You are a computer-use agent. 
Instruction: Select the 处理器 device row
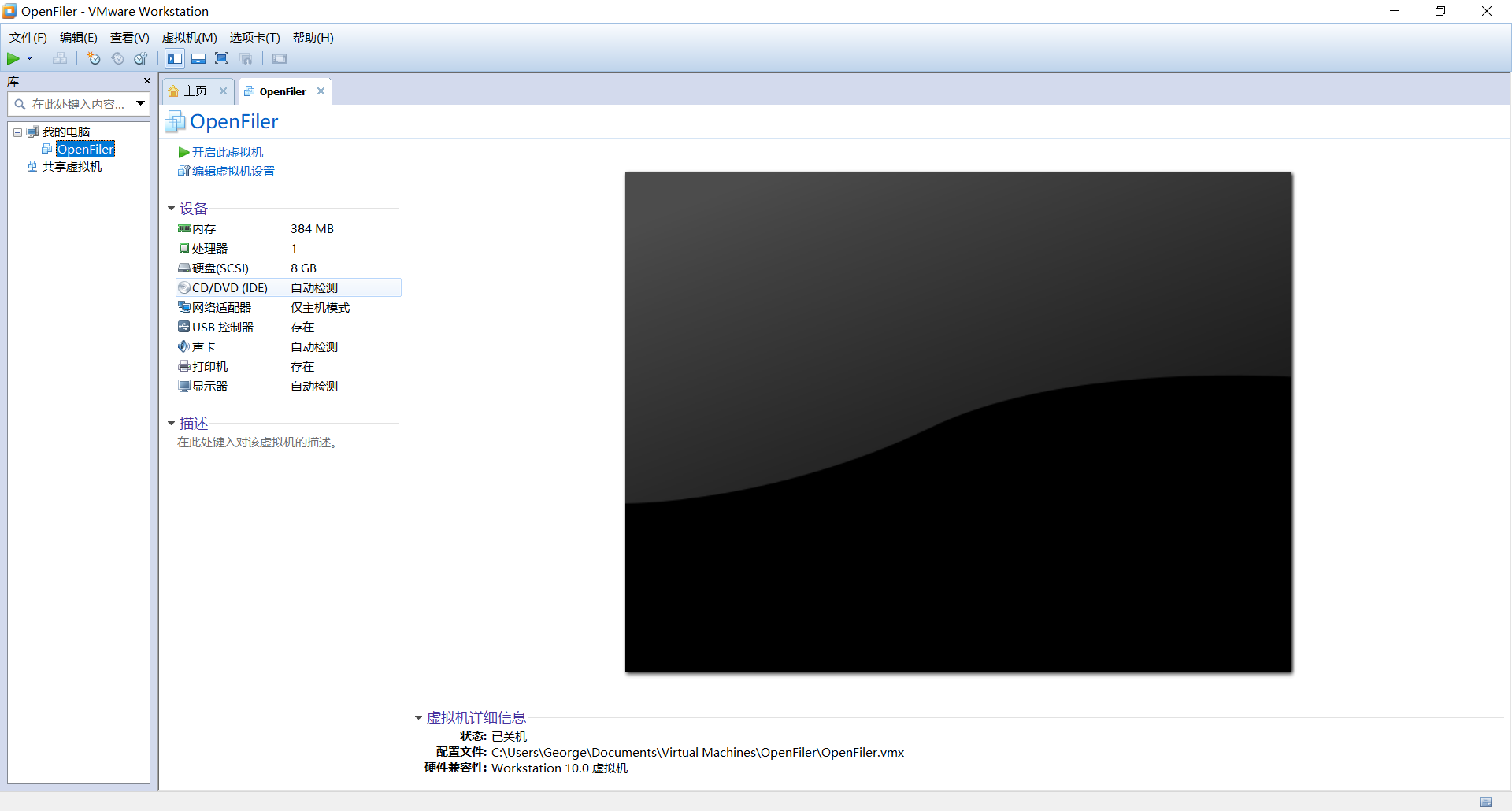pyautogui.click(x=288, y=248)
